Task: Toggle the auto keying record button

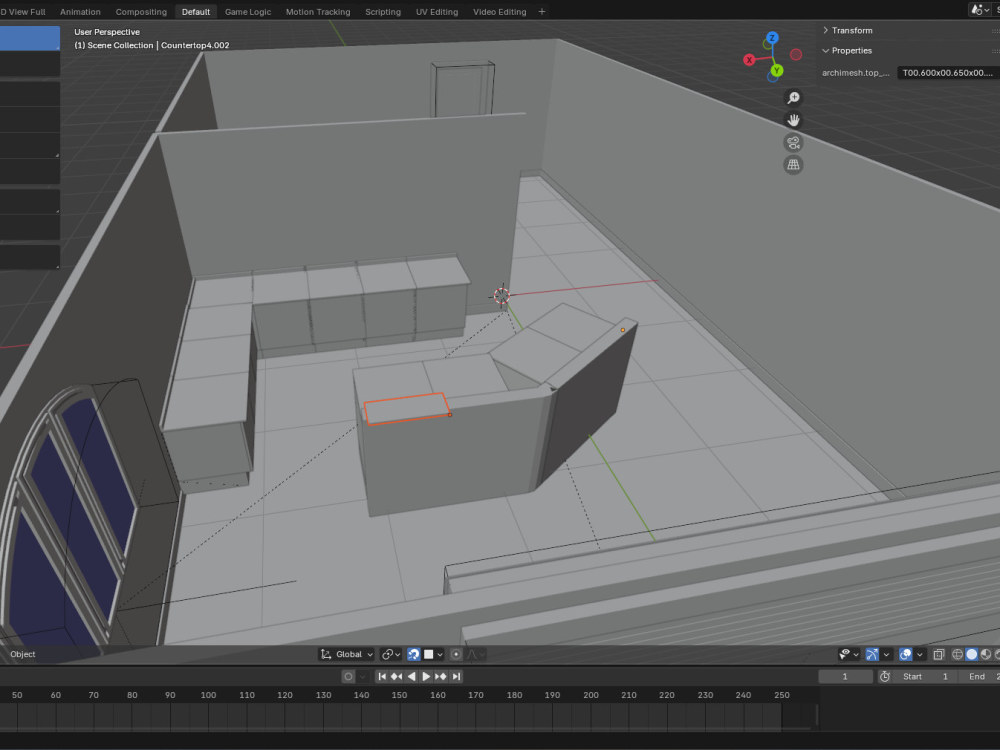Action: [348, 677]
